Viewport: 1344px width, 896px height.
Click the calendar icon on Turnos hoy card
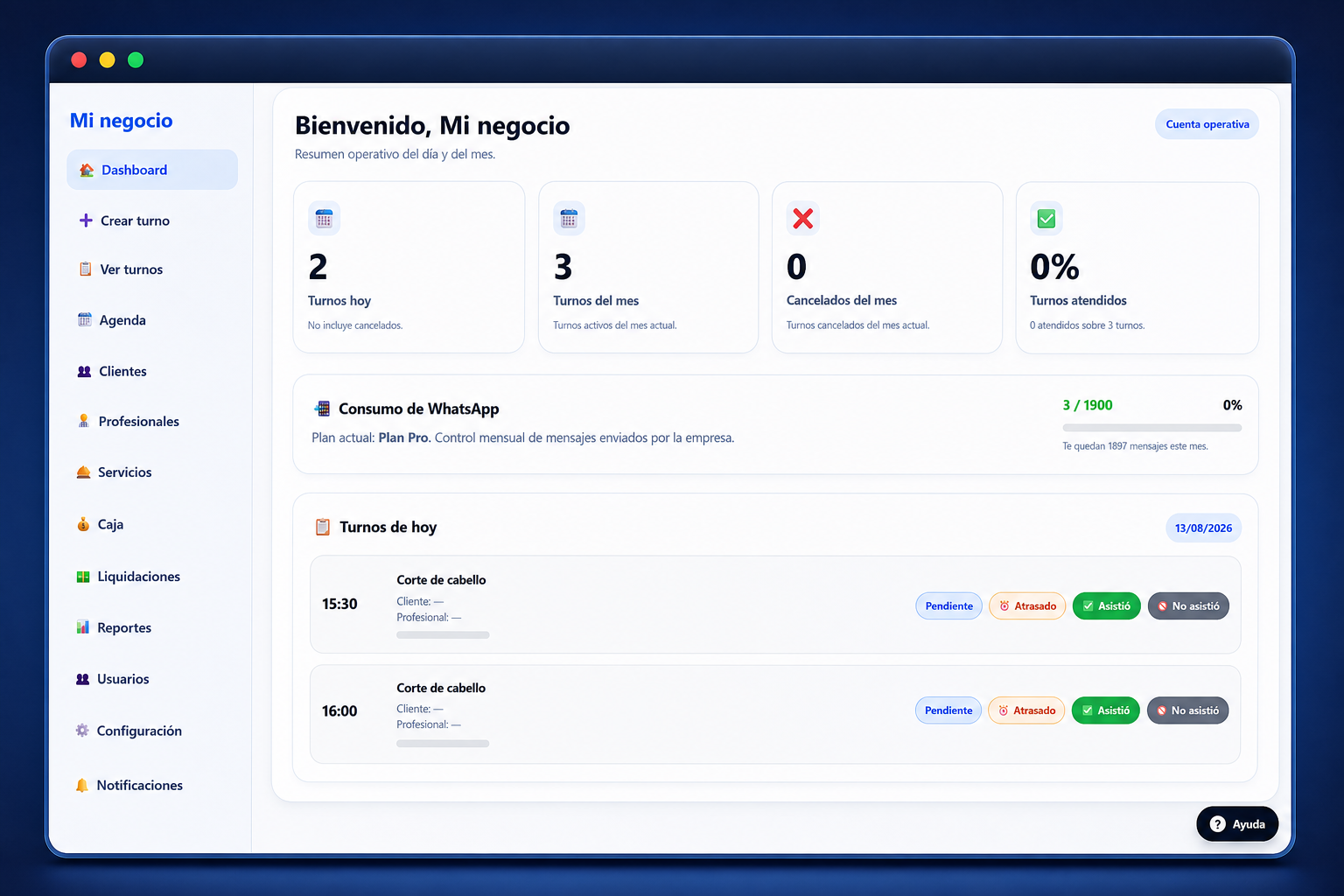pos(324,219)
